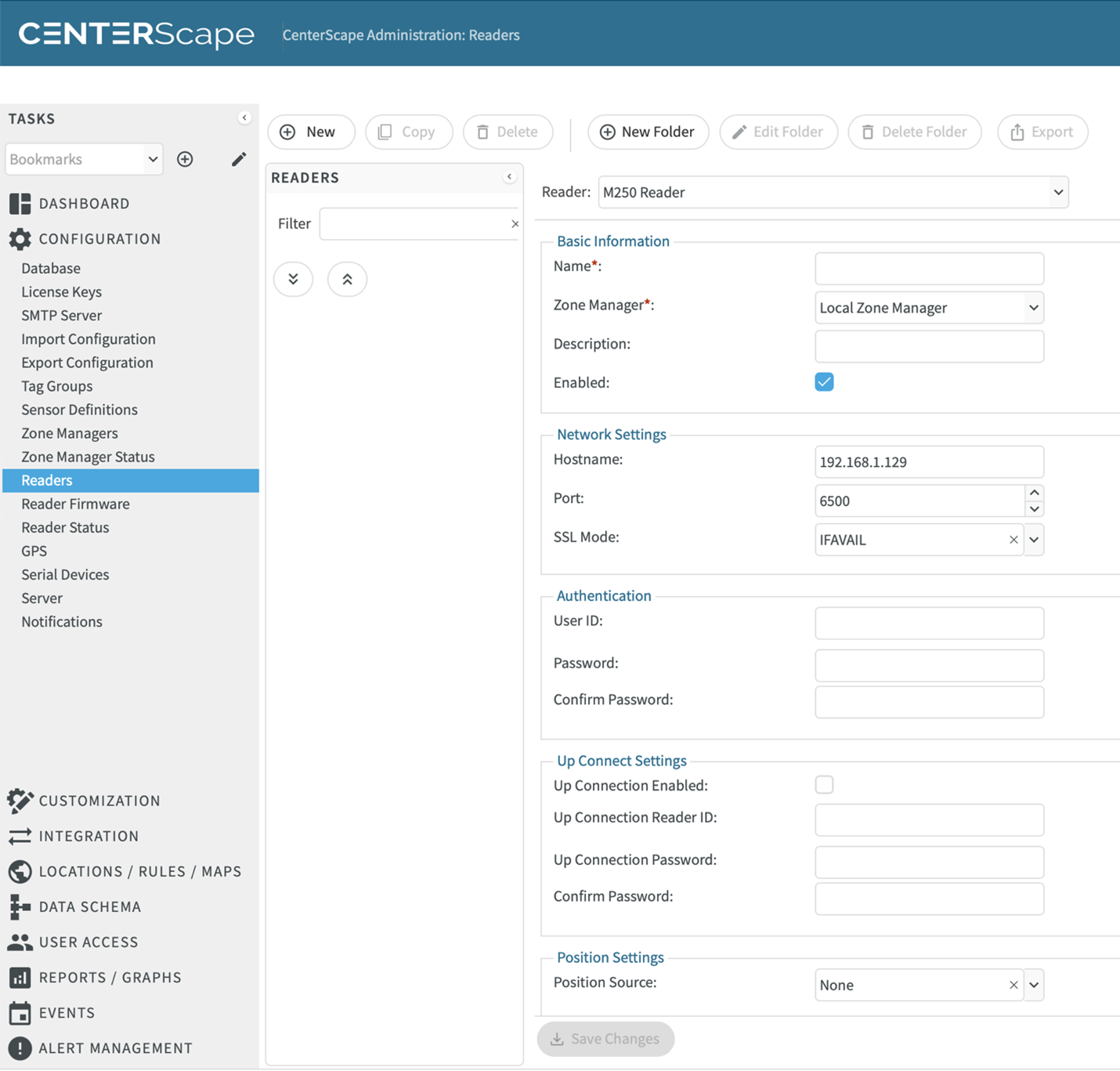The image size is (1120, 1071).
Task: Select Zone Managers from Configuration menu
Action: [70, 433]
